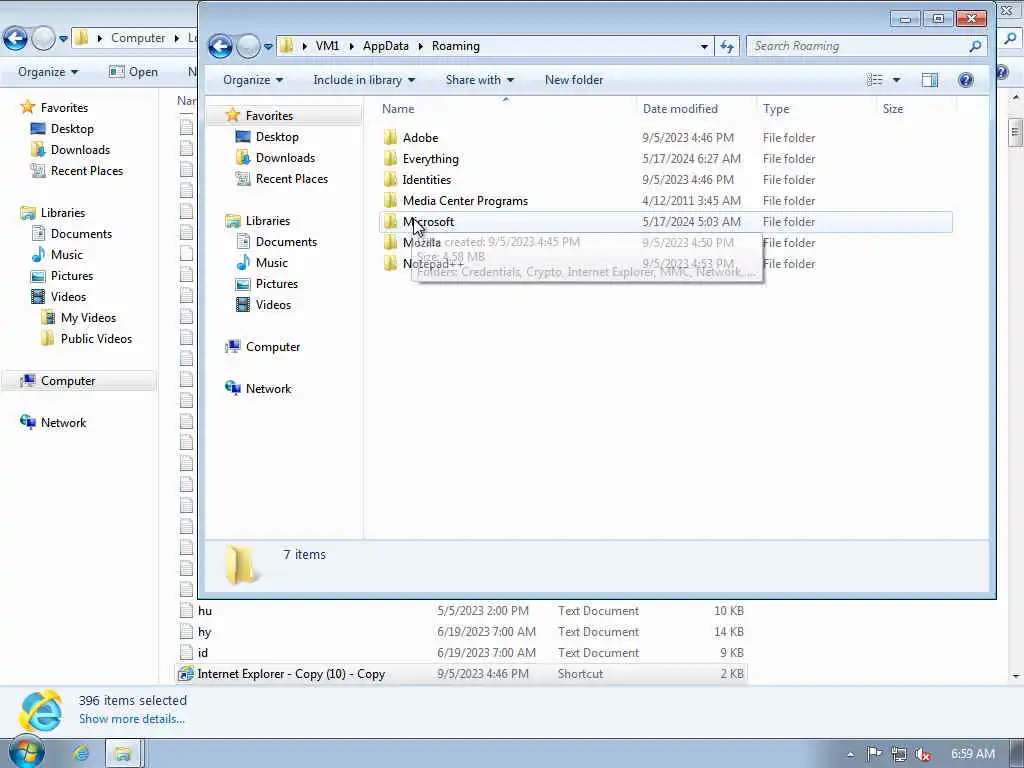
Task: Open recent pages dropdown beside Forward in Roaming window
Action: point(268,46)
